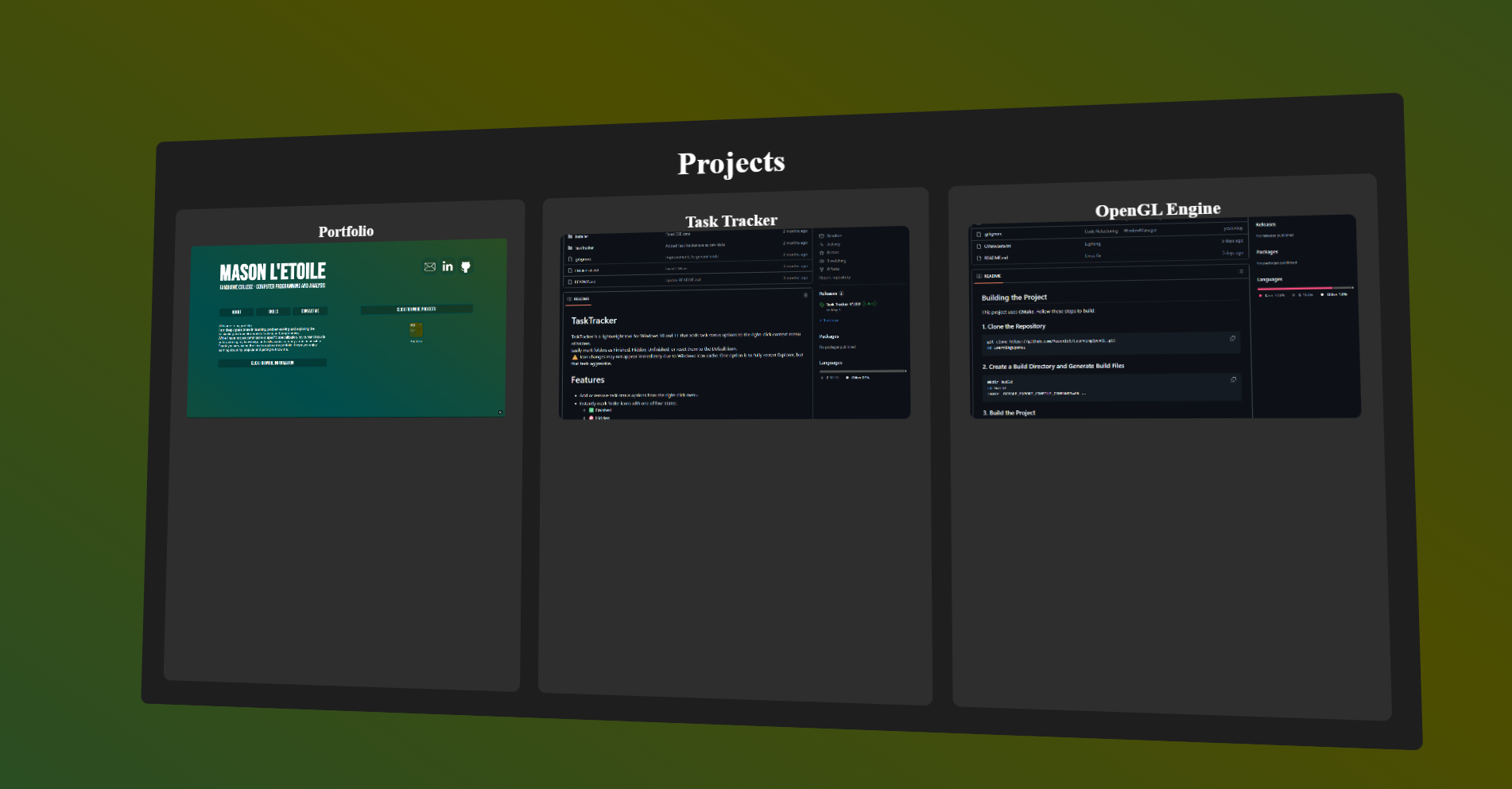The image size is (1512, 789).
Task: Open the LinkedIn icon on the portfolio
Action: pos(447,268)
